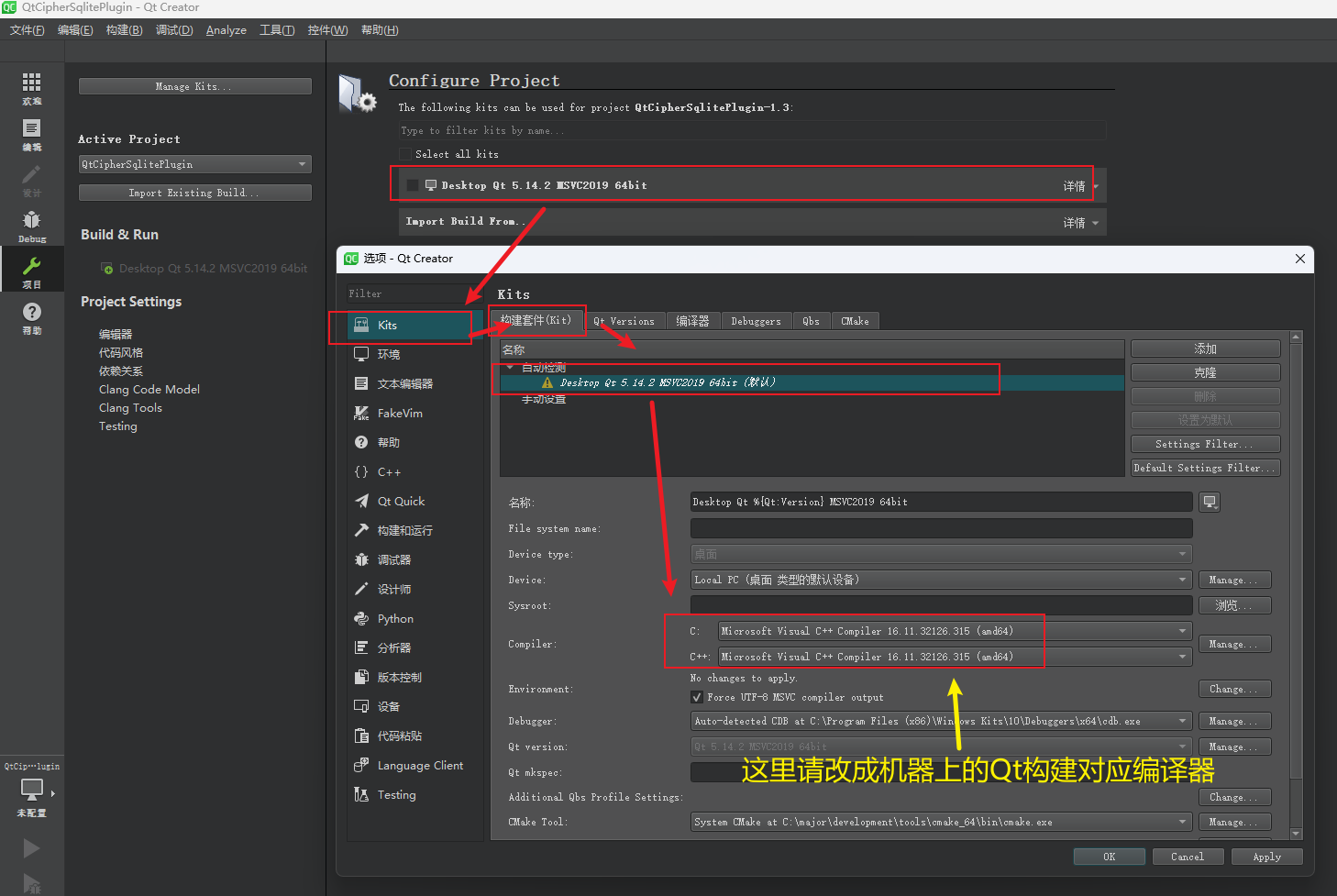Image resolution: width=1337 pixels, height=896 pixels.
Task: Open the 构建和运行 options category
Action: [x=415, y=531]
